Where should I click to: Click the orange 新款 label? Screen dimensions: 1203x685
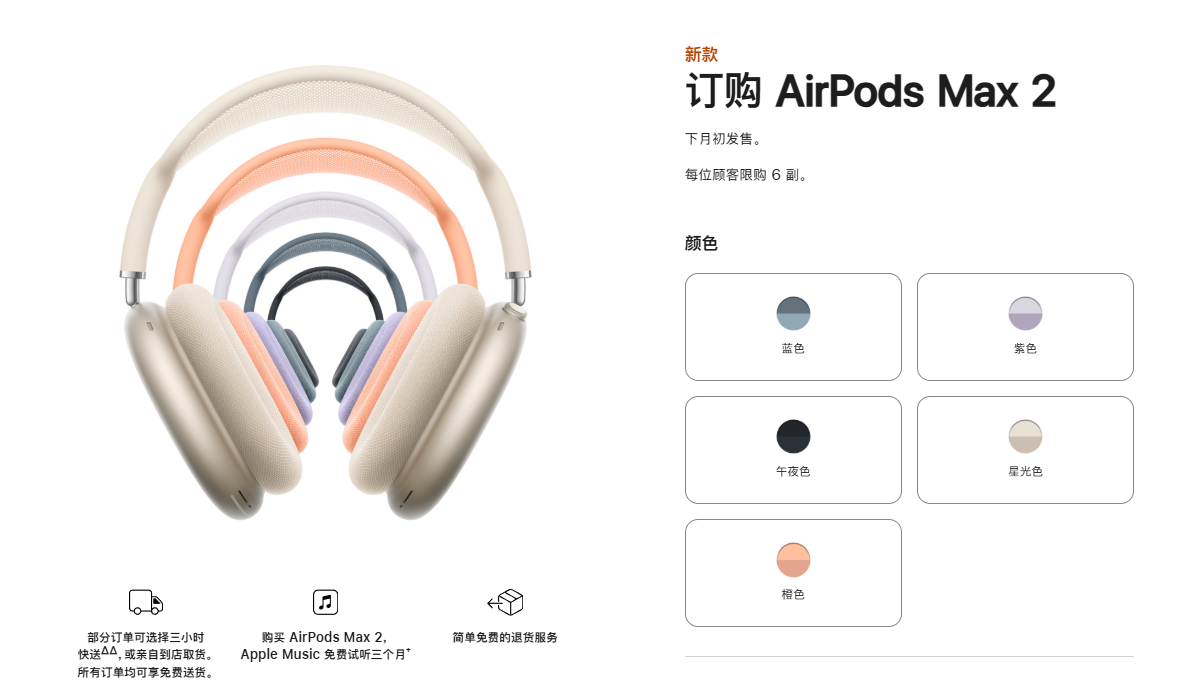[701, 54]
